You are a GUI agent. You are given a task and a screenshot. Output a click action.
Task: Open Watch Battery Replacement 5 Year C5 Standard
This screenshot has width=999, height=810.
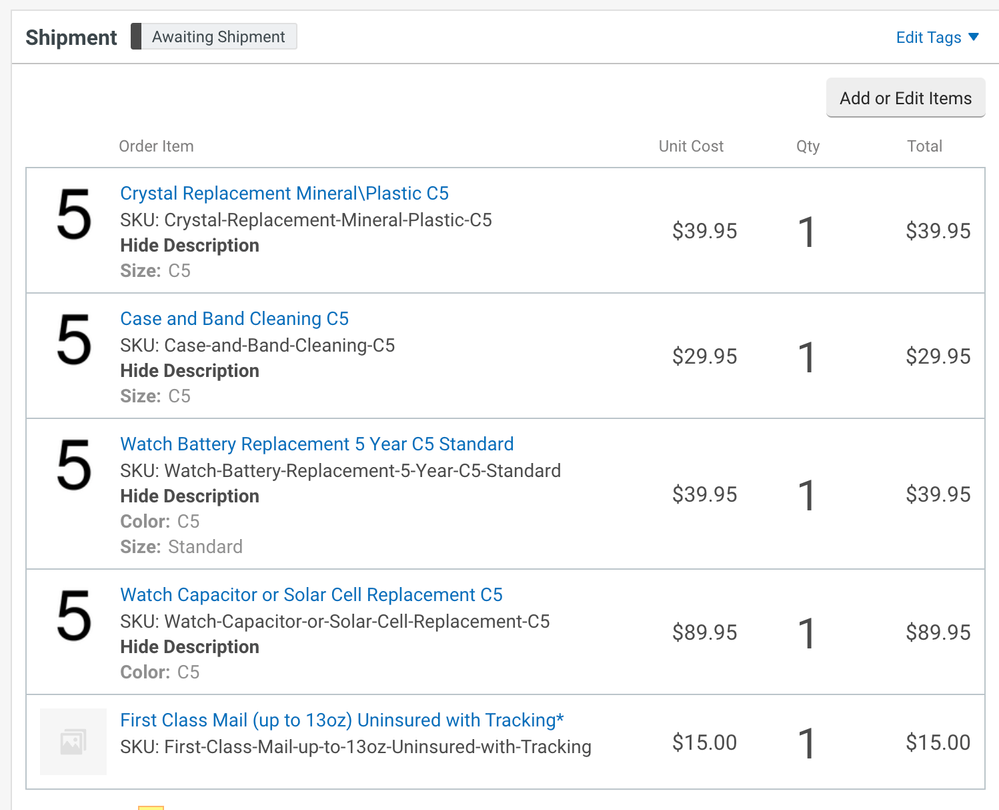pyautogui.click(x=317, y=444)
